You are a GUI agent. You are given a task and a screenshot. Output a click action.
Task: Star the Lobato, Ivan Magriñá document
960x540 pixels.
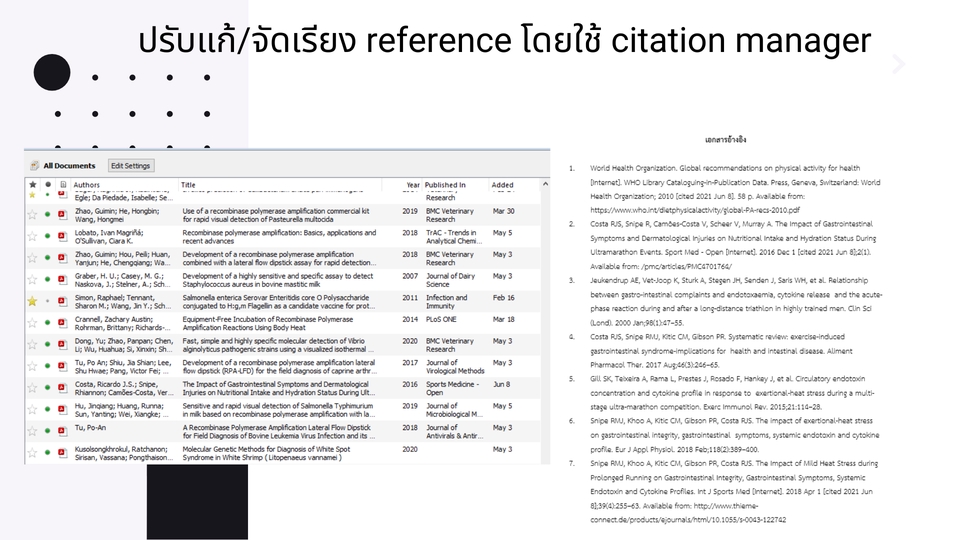click(x=32, y=236)
